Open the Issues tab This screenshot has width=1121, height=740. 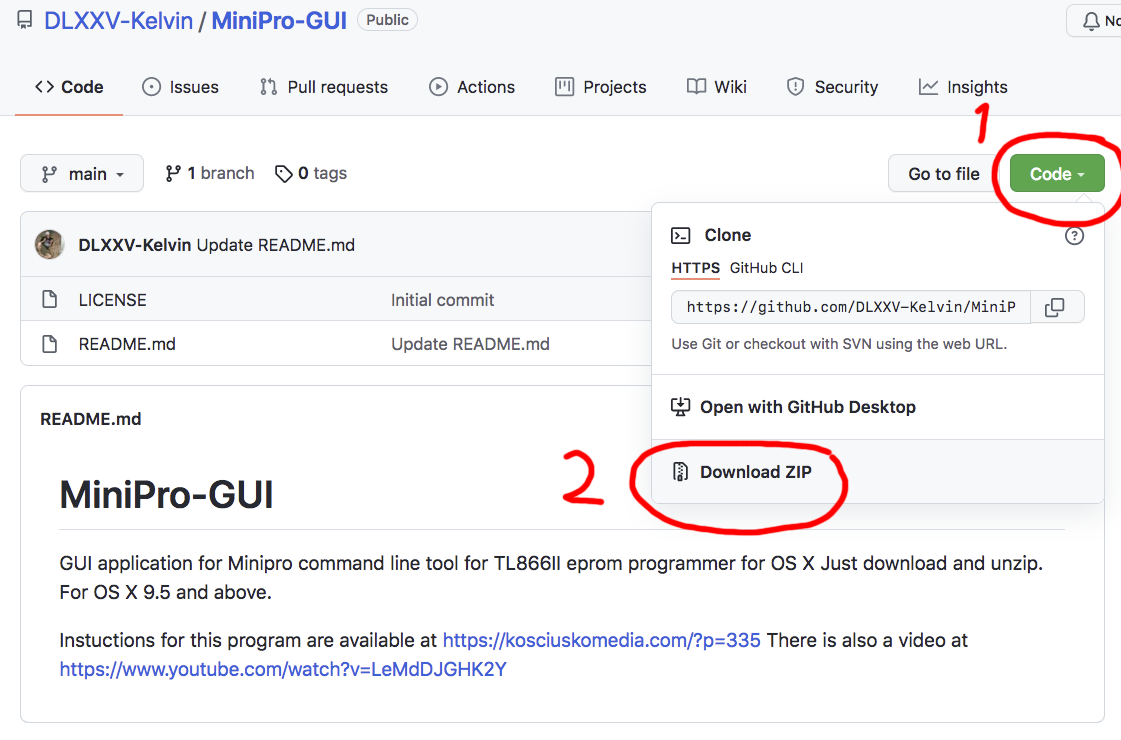point(180,87)
